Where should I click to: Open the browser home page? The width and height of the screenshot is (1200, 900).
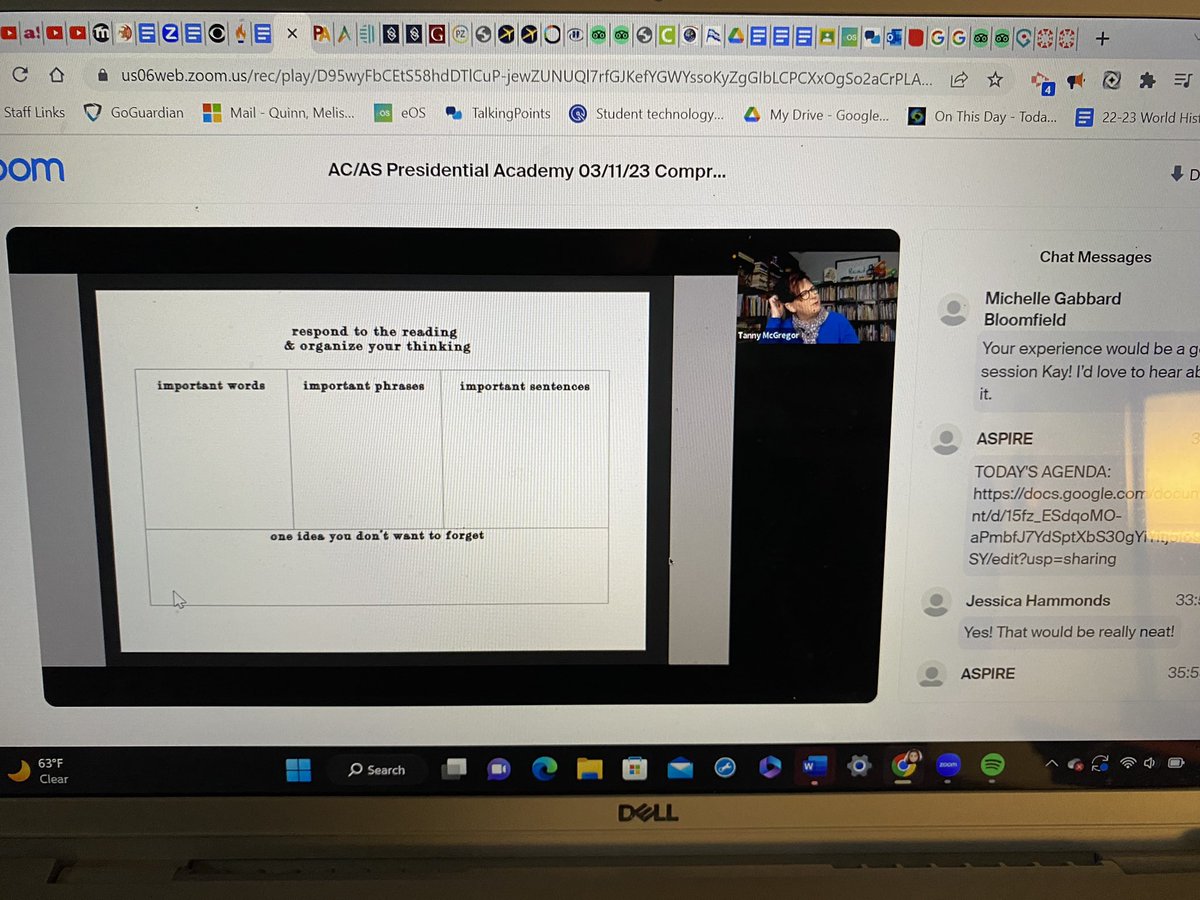56,76
